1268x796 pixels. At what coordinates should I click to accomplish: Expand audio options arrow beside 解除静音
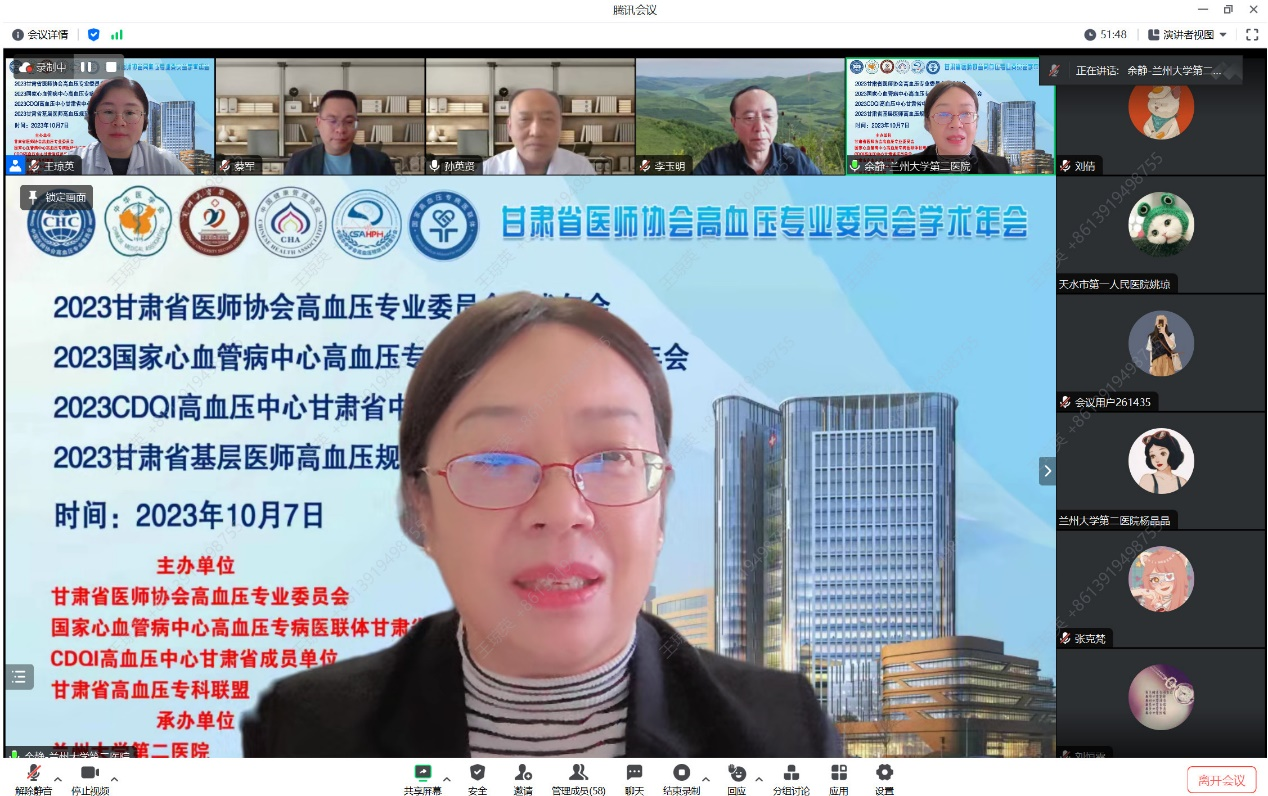(58, 778)
